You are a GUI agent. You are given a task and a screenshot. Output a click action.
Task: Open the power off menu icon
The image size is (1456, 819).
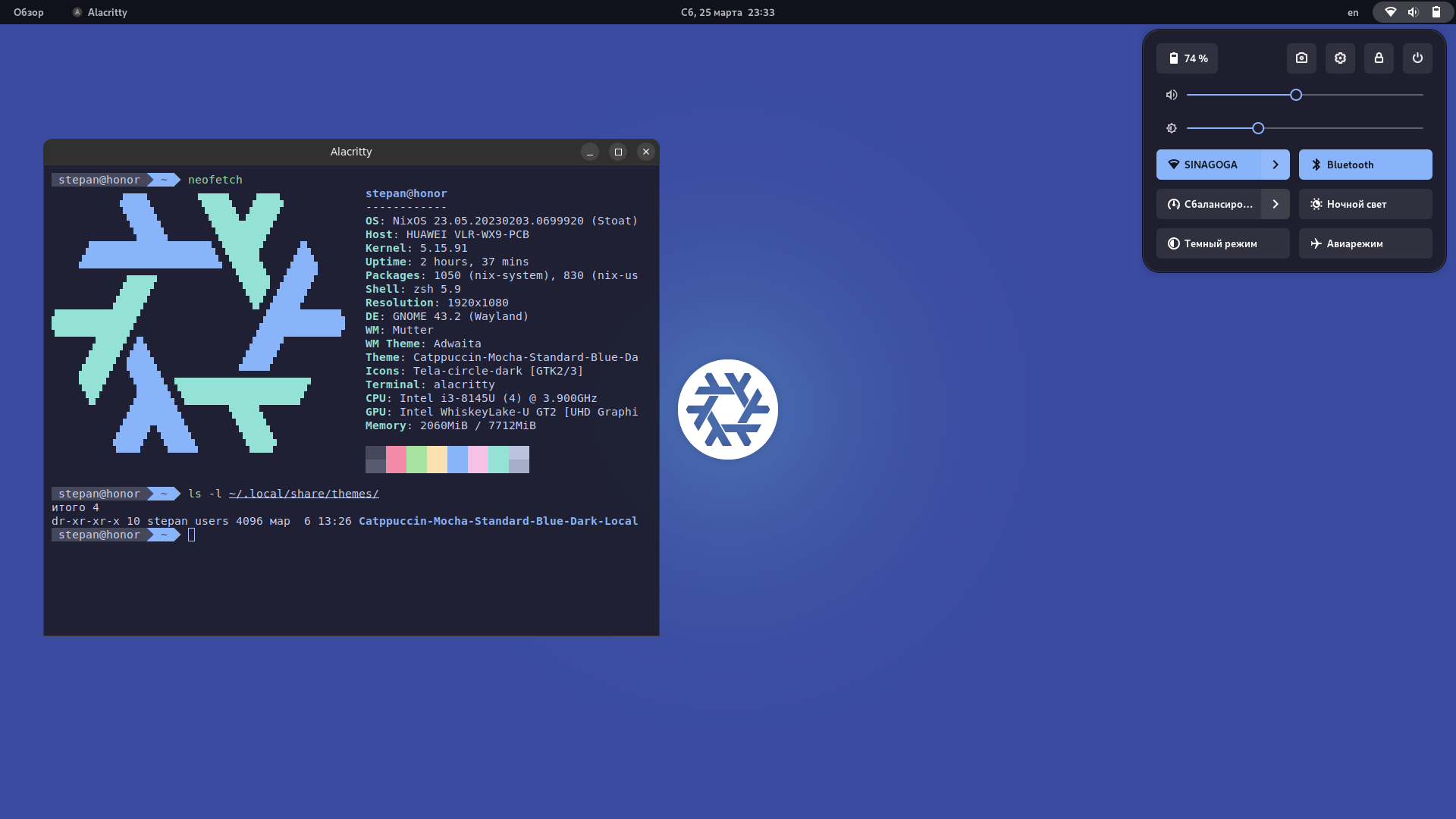pos(1417,58)
